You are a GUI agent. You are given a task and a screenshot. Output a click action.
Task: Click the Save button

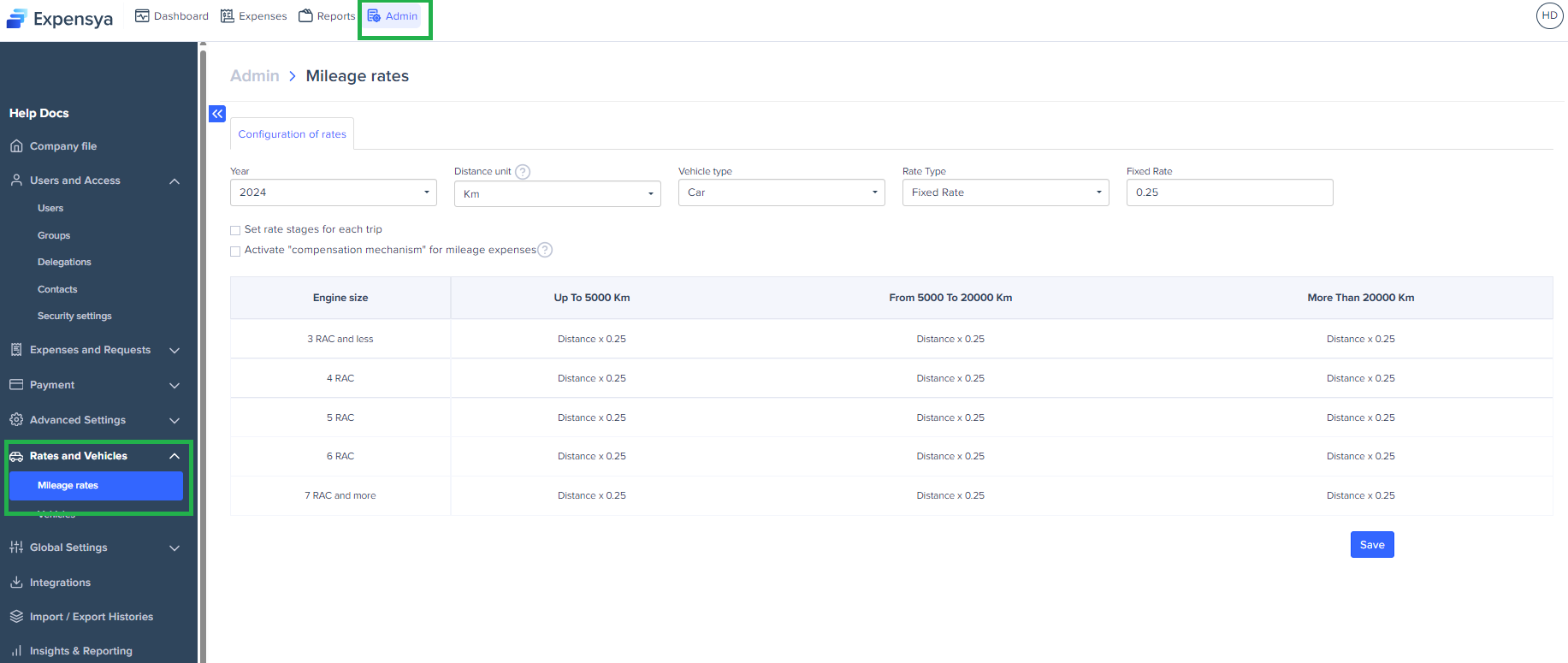pyautogui.click(x=1371, y=545)
